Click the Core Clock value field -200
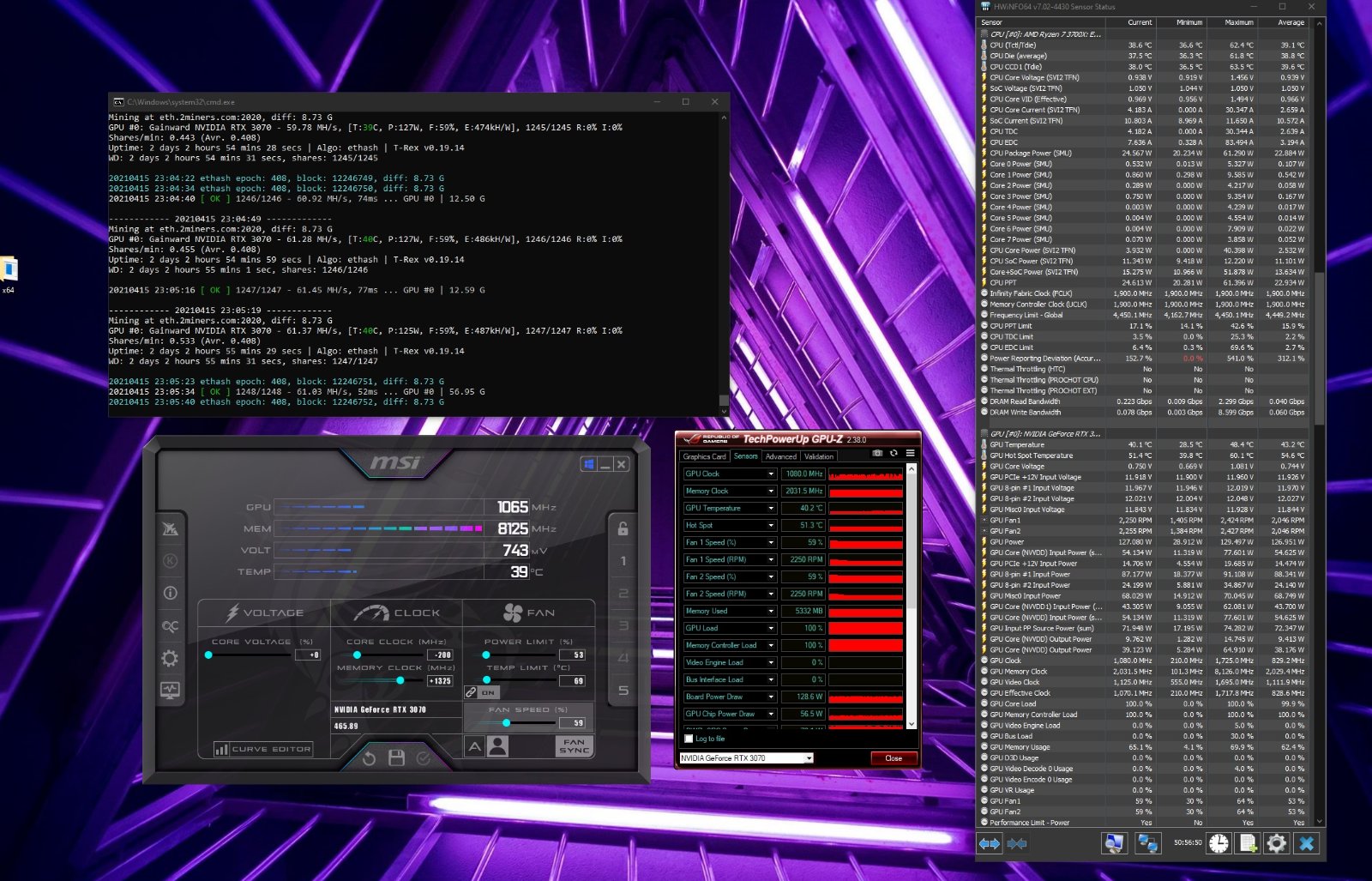 [440, 655]
